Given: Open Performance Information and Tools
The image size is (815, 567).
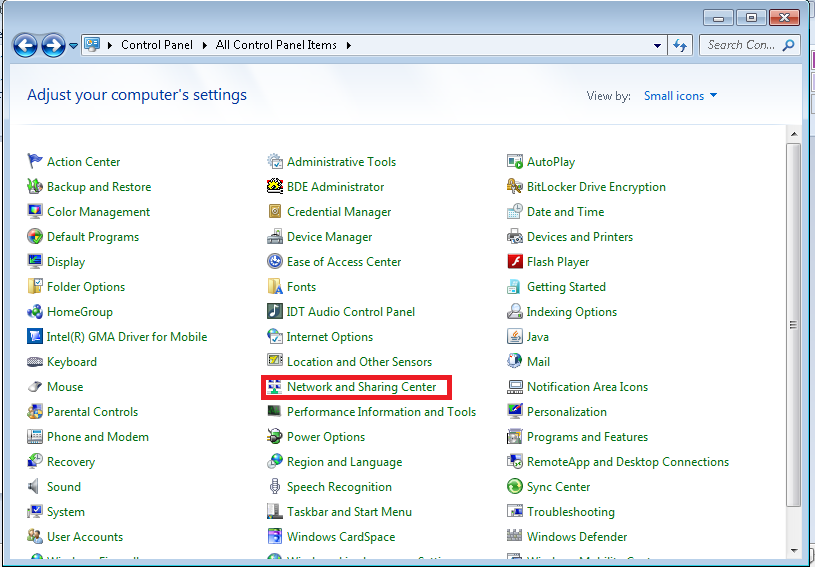Looking at the screenshot, I should (x=381, y=412).
